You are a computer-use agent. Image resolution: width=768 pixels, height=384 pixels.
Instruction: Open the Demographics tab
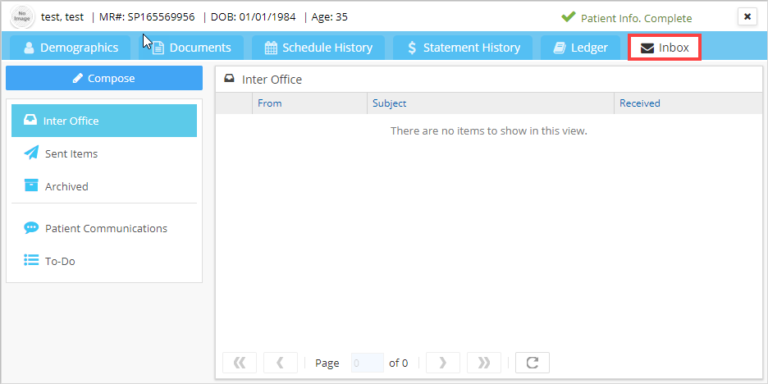click(70, 48)
